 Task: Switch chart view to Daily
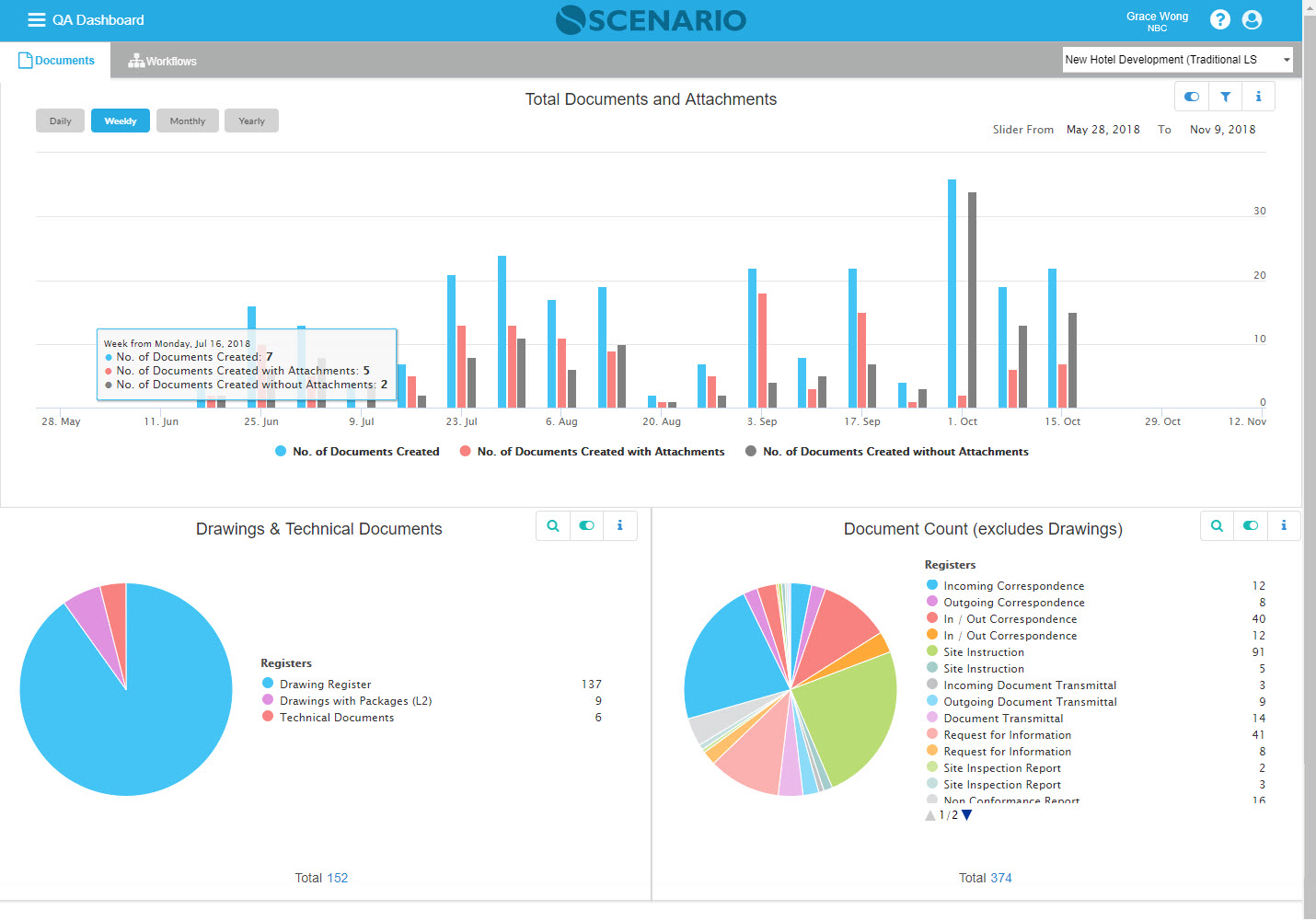click(61, 121)
